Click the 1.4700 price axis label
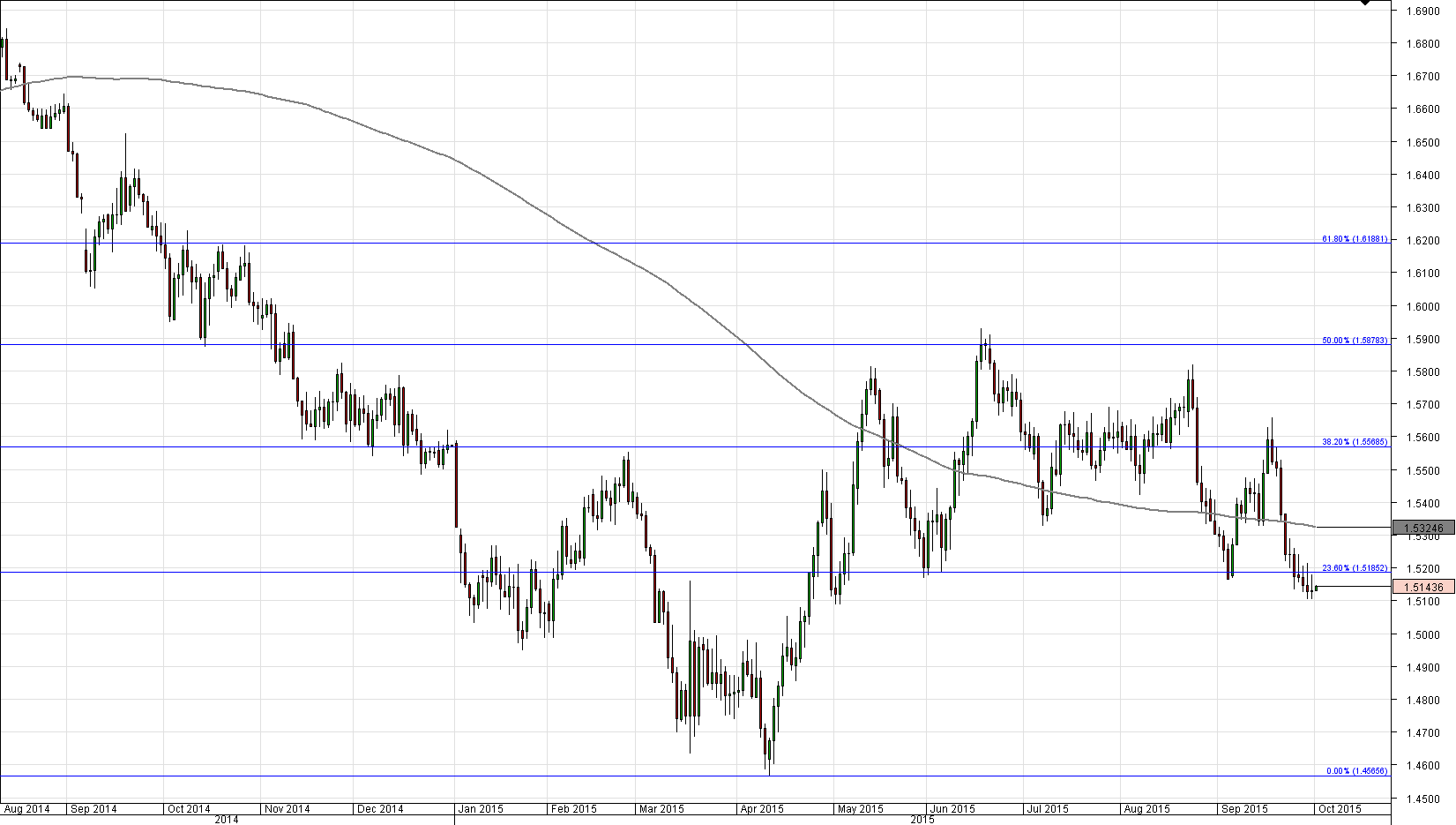Viewport: 1456px width, 825px height. coord(1423,733)
